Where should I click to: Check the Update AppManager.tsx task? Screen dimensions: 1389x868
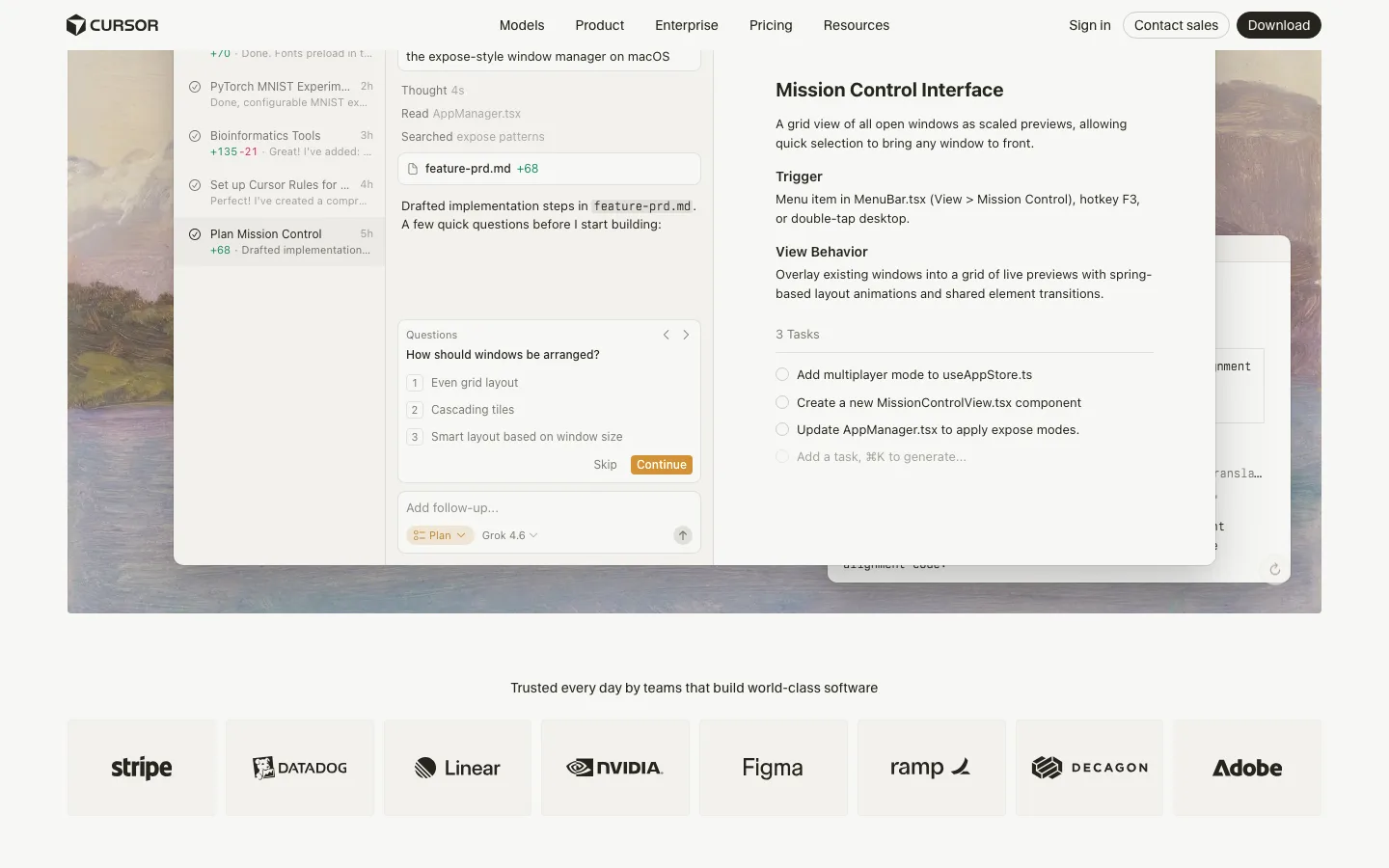point(782,429)
